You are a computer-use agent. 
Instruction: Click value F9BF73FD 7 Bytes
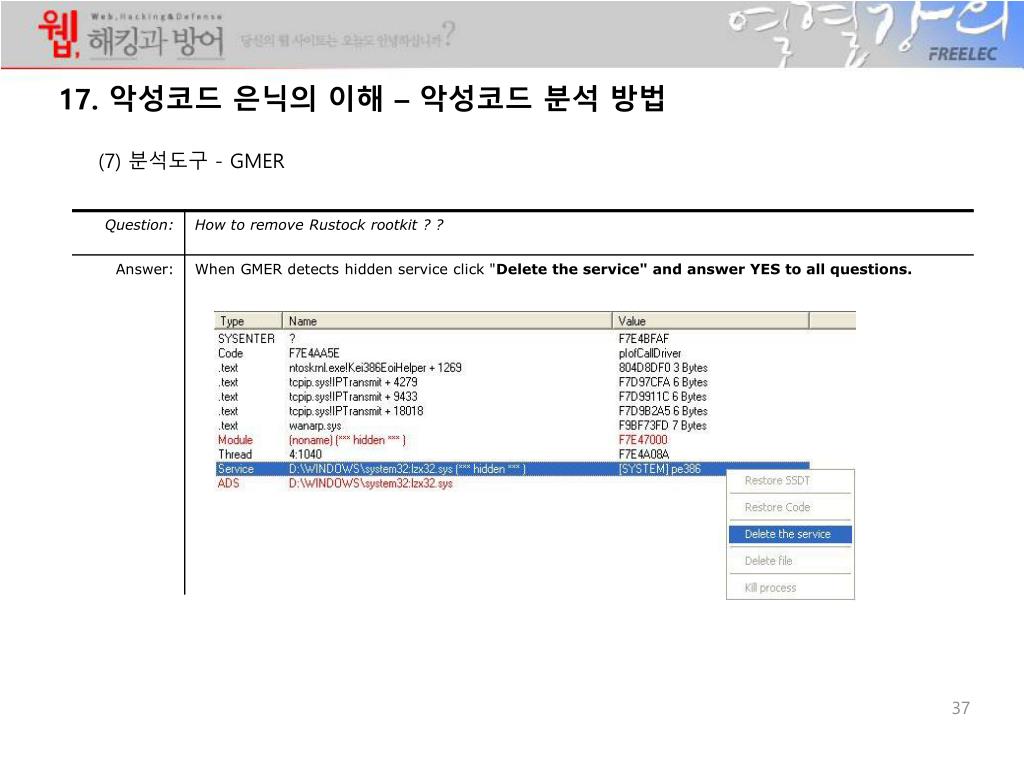(663, 425)
